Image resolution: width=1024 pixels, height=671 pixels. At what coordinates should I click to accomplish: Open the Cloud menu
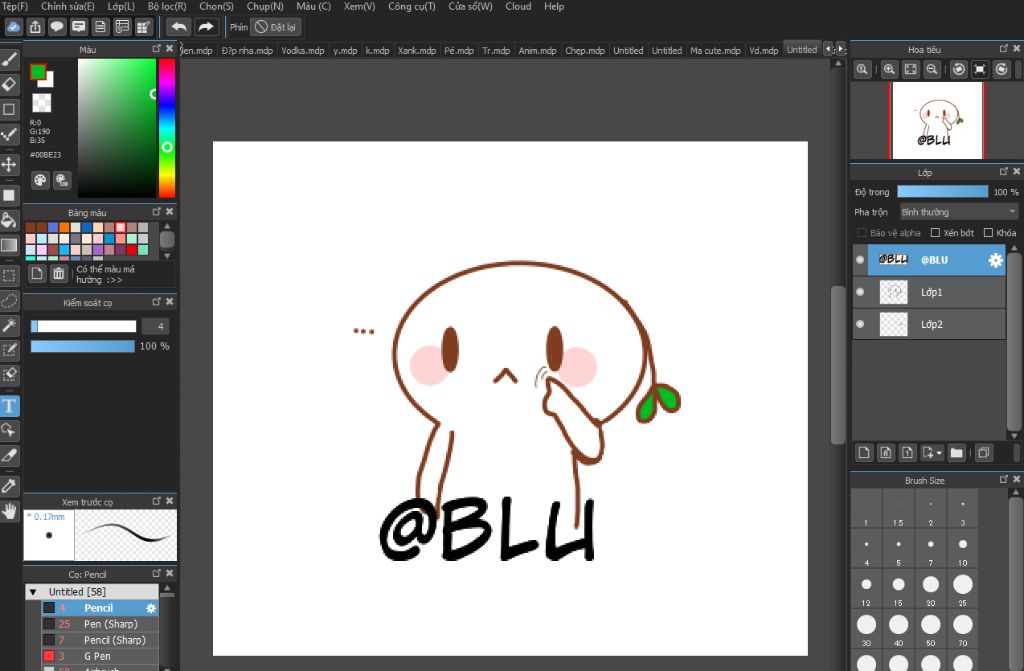(518, 7)
